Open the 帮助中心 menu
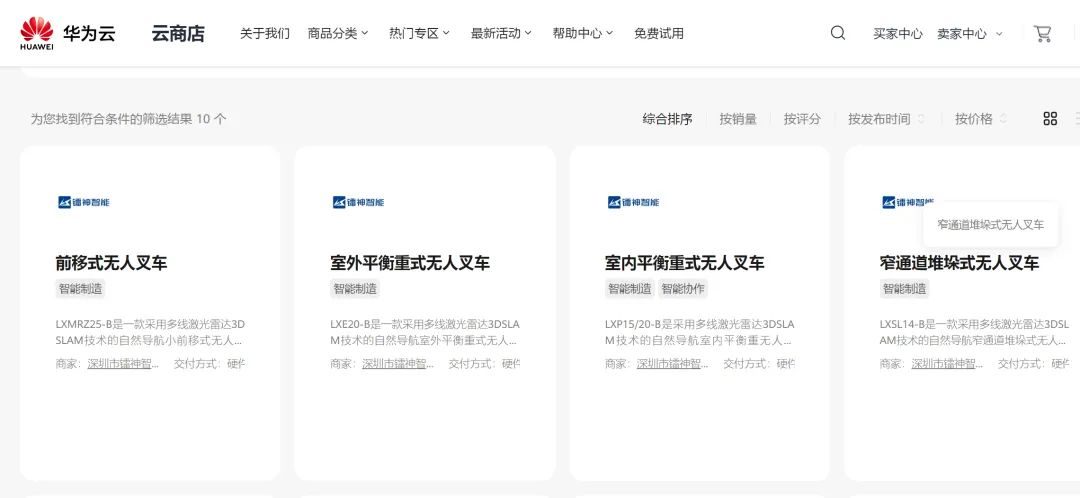This screenshot has height=498, width=1080. point(583,33)
